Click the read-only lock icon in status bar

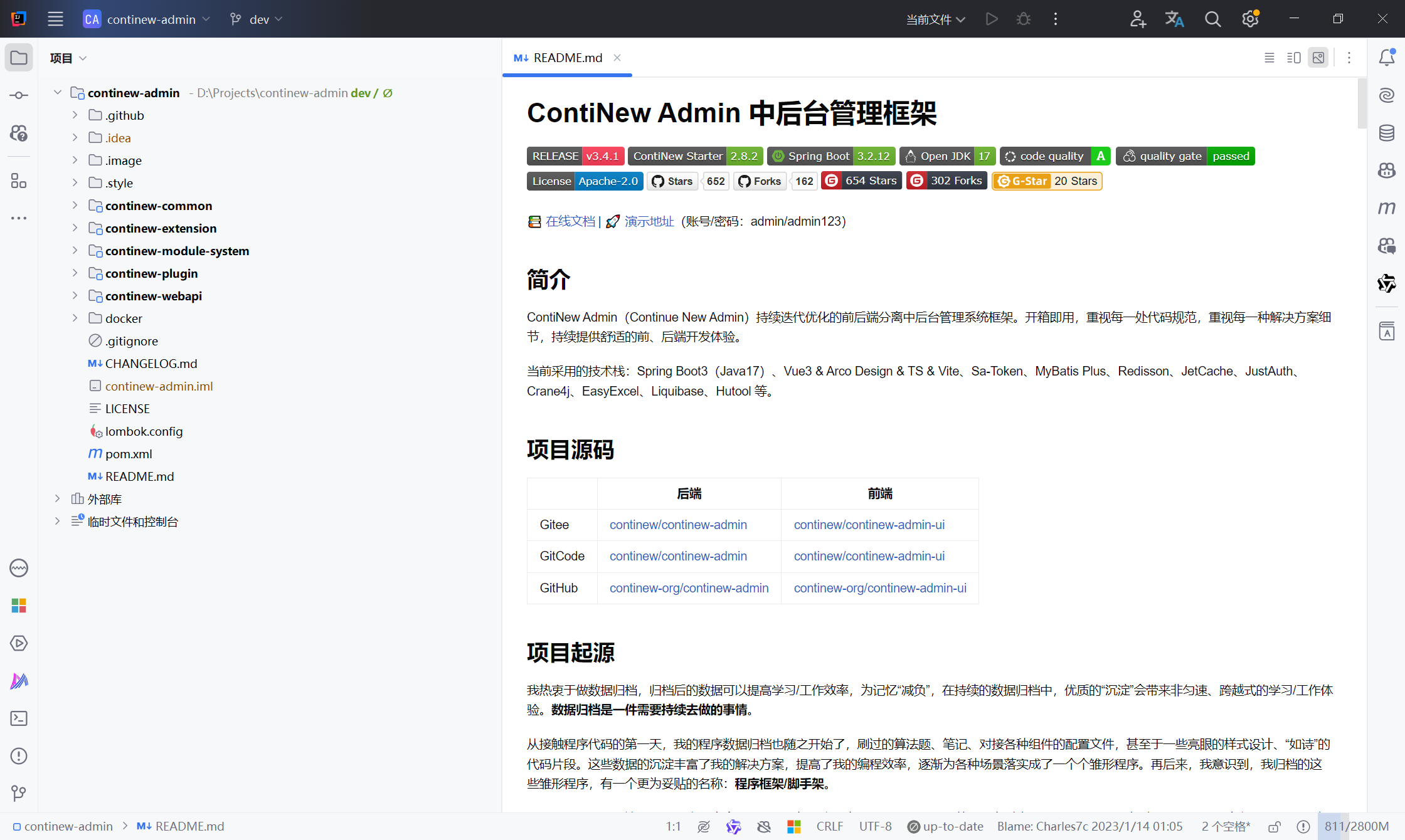[x=1274, y=827]
